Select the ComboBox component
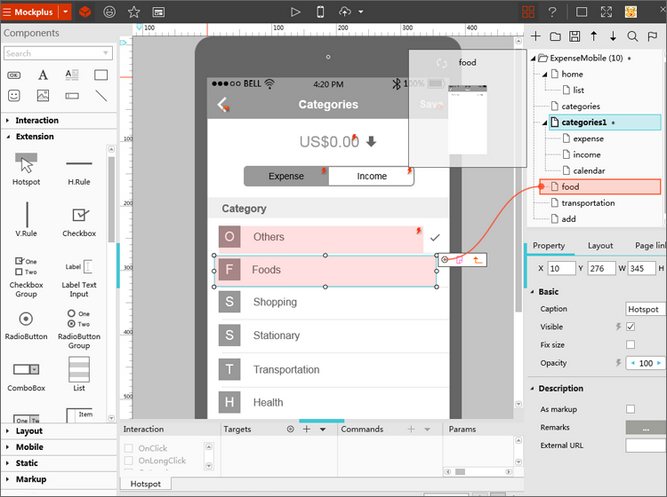 26,377
